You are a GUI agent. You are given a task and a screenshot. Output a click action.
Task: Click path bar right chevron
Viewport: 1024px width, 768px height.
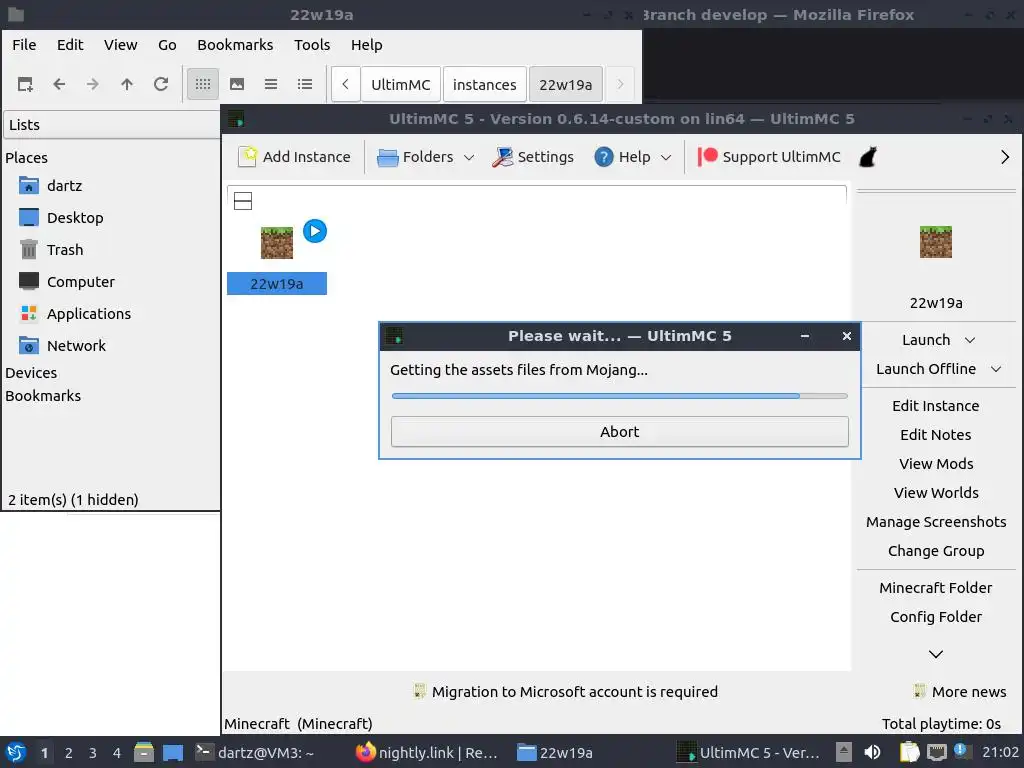point(620,84)
